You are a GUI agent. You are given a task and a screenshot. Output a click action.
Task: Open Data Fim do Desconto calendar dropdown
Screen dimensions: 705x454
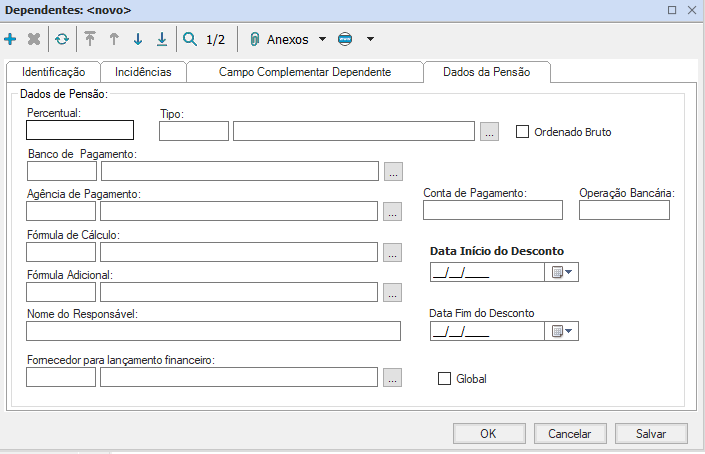pyautogui.click(x=562, y=332)
